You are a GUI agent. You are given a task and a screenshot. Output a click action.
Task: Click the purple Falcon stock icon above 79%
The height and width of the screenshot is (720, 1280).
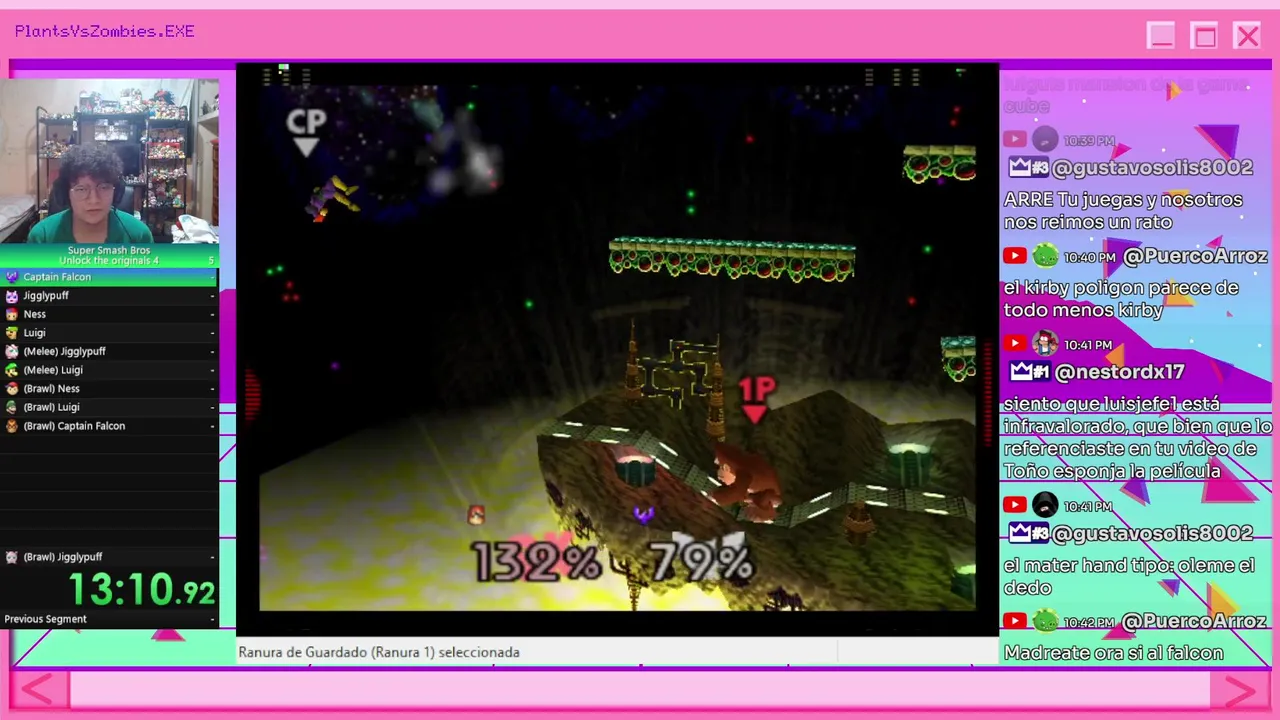click(x=643, y=514)
